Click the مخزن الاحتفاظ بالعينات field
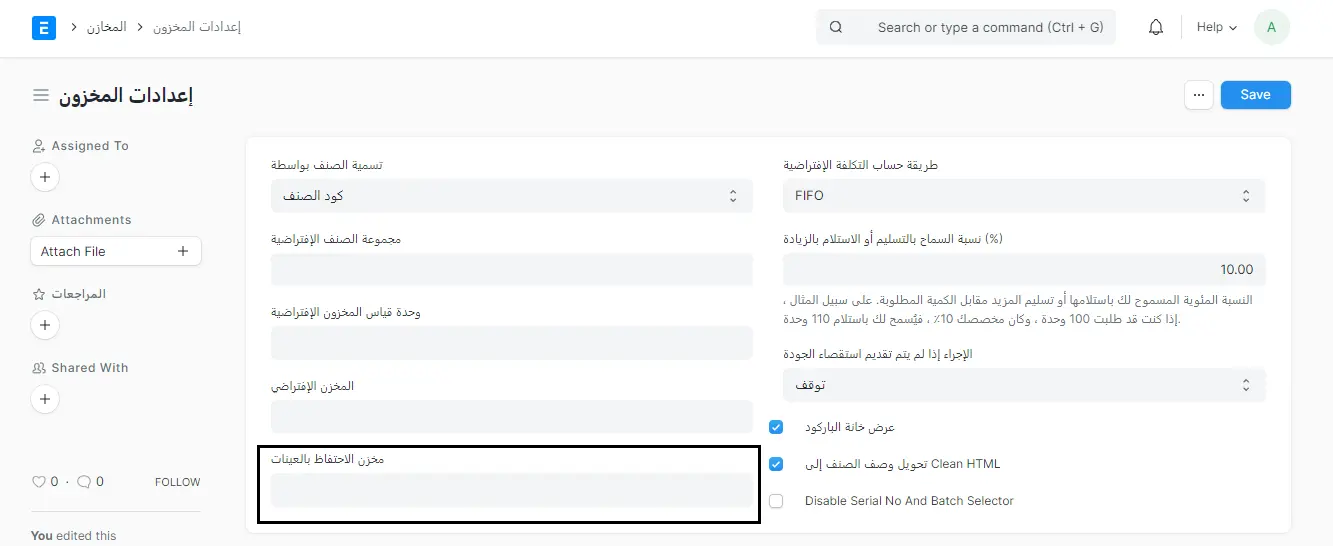This screenshot has width=1333, height=546. coord(511,490)
